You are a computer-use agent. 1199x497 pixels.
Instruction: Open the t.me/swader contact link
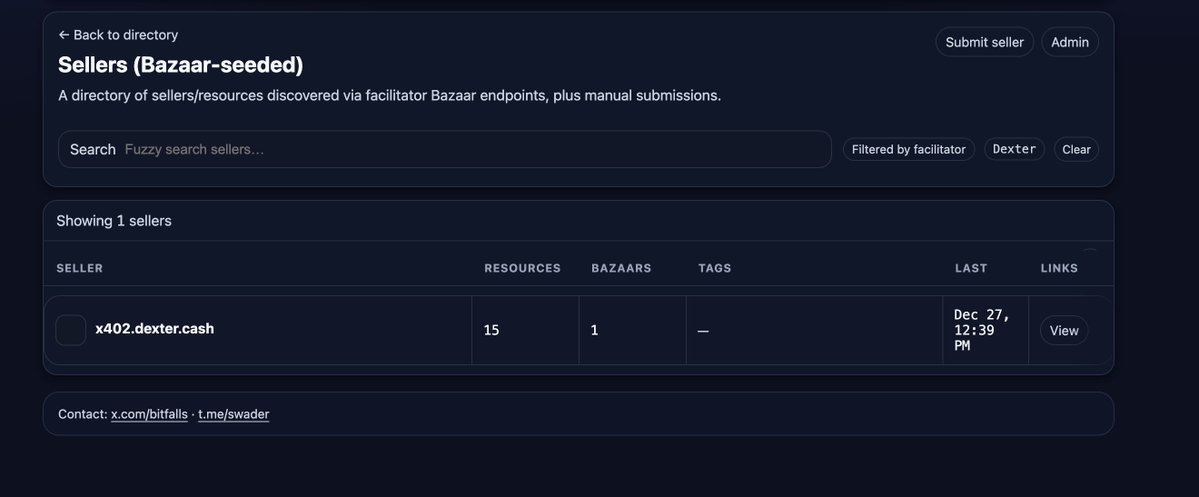[233, 414]
